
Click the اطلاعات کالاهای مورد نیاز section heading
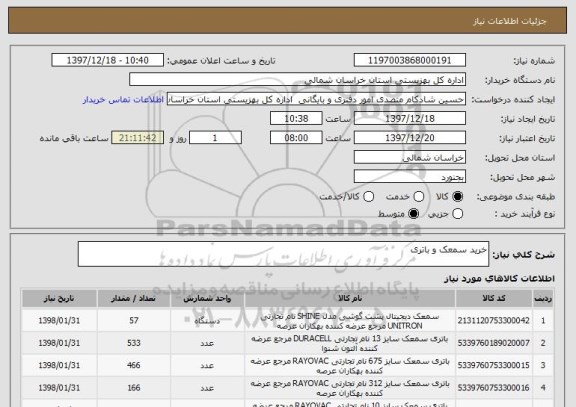tap(499, 278)
